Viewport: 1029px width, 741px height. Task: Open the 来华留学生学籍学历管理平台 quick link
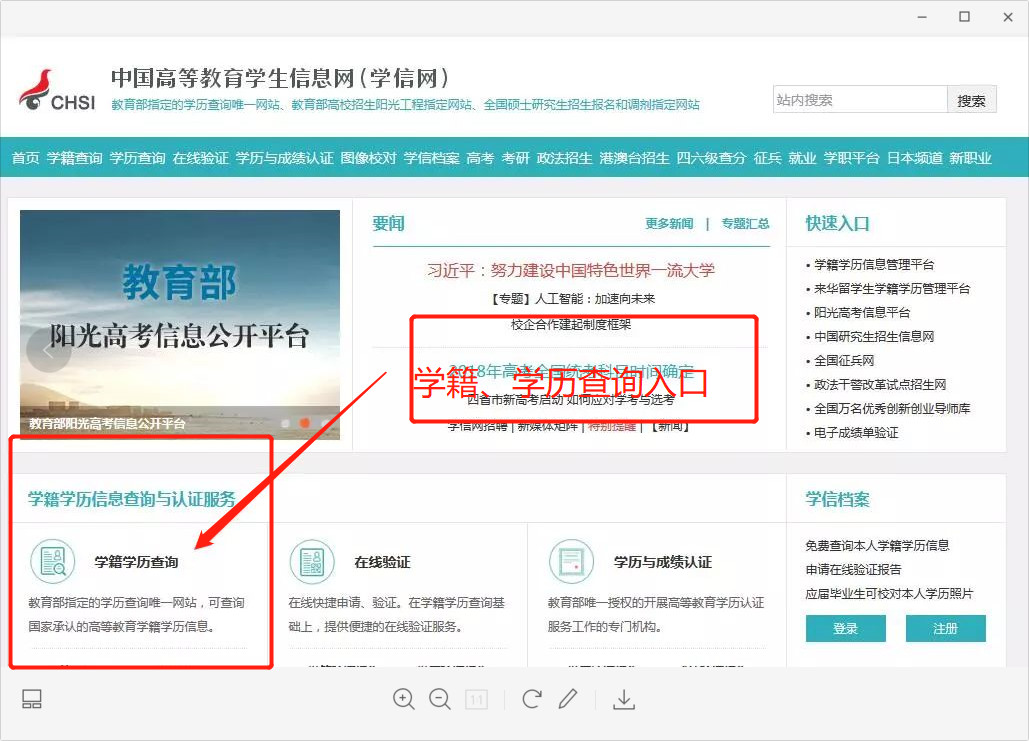[892, 289]
